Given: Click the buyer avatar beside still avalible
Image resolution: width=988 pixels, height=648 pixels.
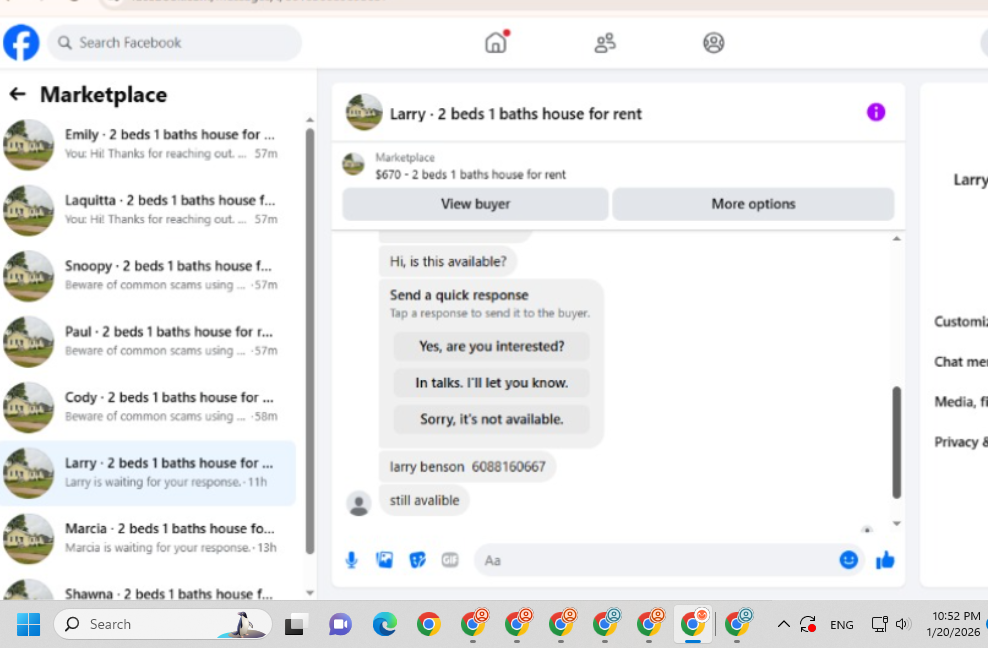Looking at the screenshot, I should click(x=359, y=504).
